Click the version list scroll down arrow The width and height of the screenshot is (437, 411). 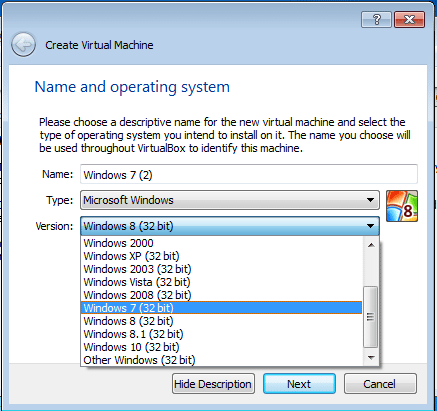[371, 358]
